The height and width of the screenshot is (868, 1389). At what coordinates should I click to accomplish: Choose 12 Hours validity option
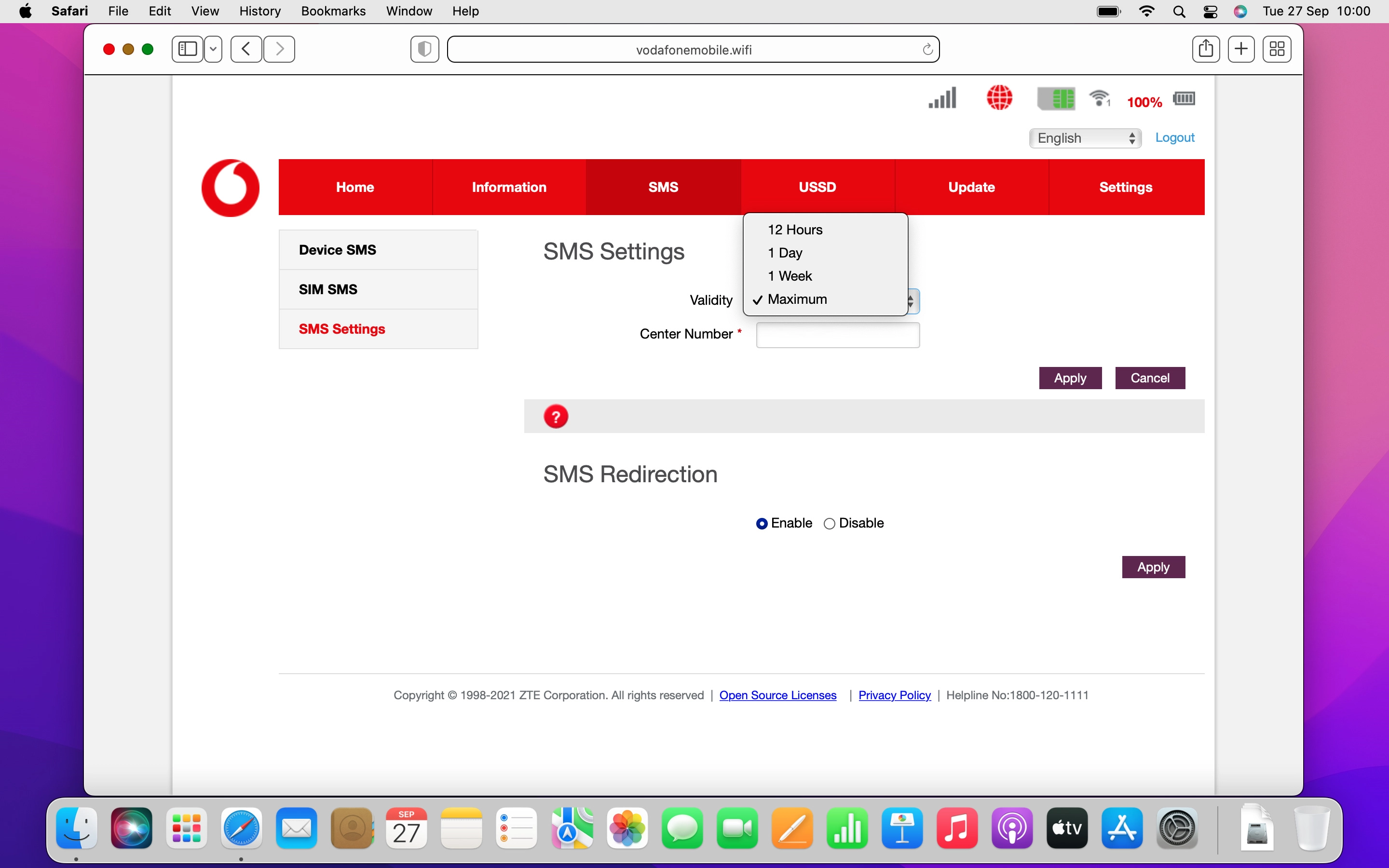[795, 230]
